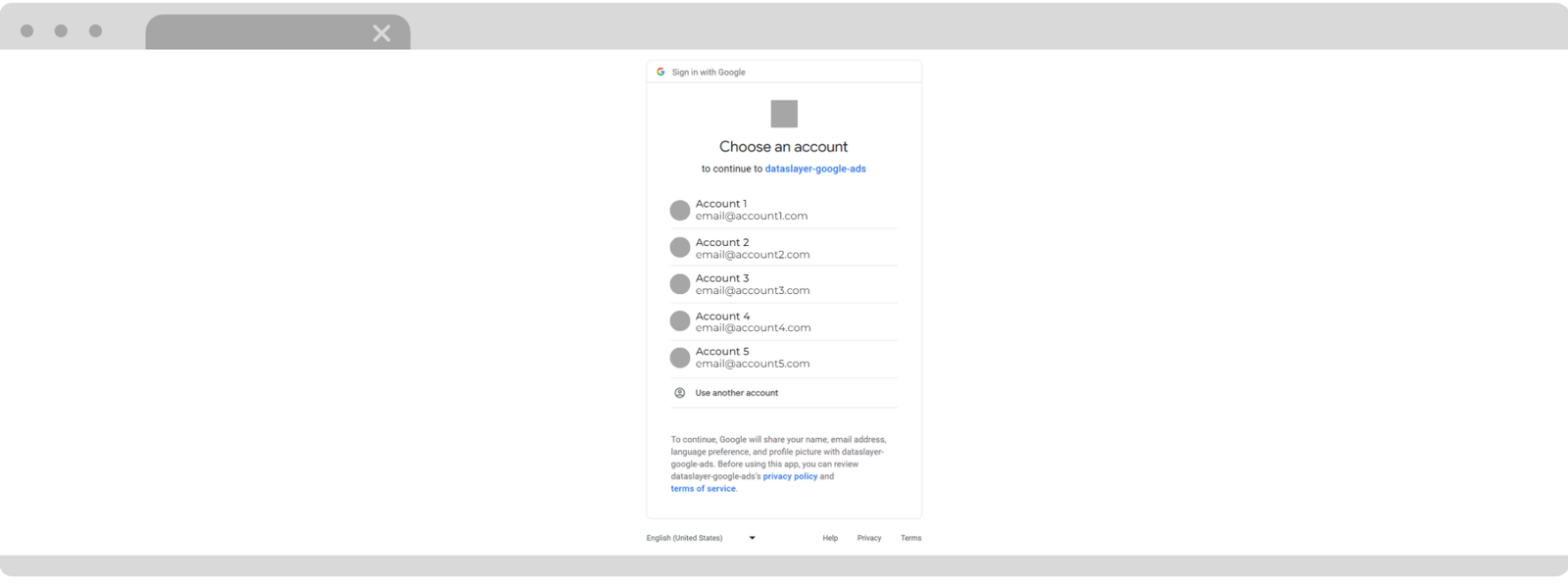The width and height of the screenshot is (1568, 588).
Task: Open the terms of service link
Action: click(x=703, y=489)
